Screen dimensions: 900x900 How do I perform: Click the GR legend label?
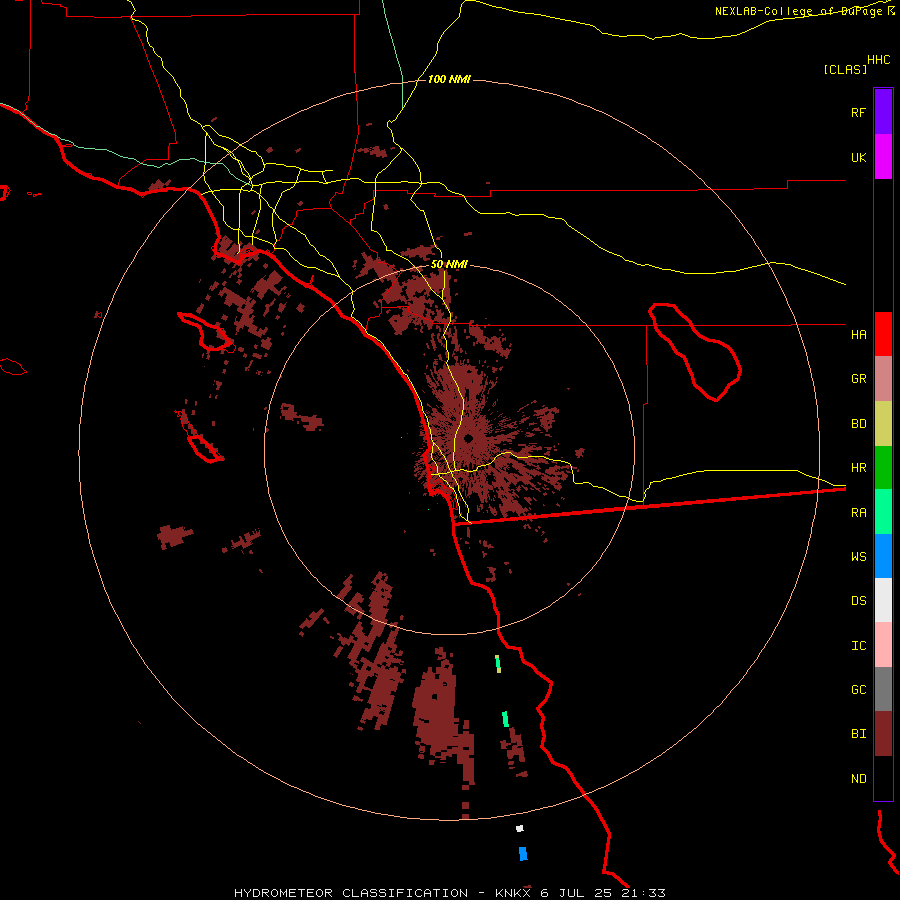(x=858, y=379)
